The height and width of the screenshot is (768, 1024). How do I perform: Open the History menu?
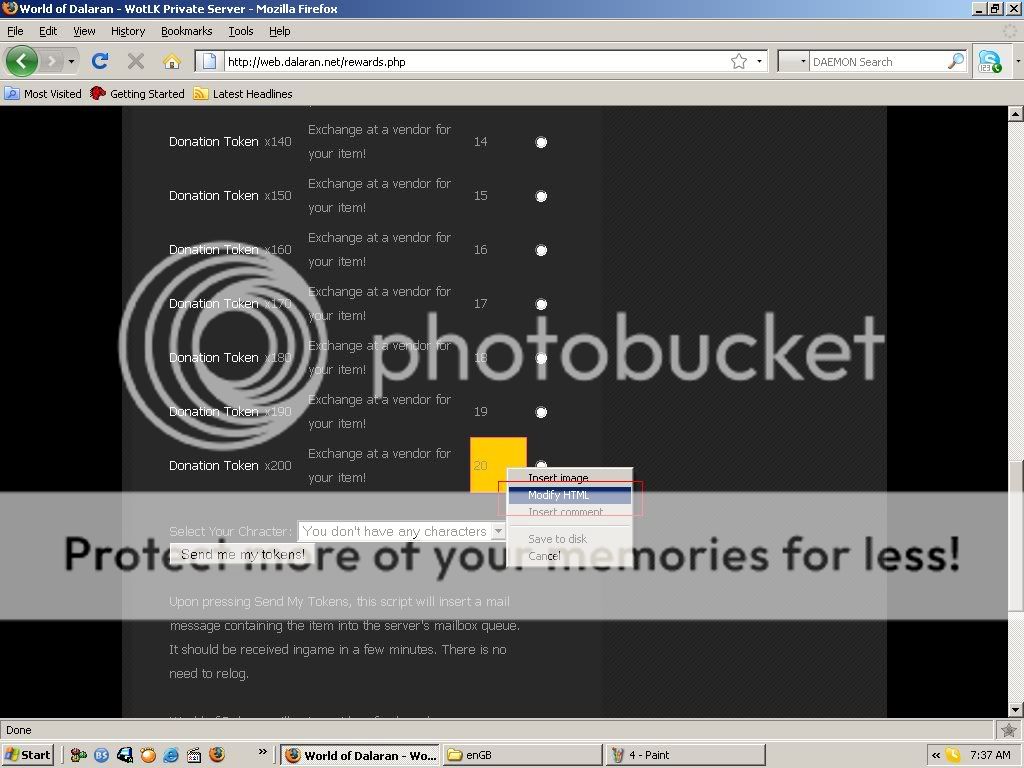pyautogui.click(x=128, y=31)
